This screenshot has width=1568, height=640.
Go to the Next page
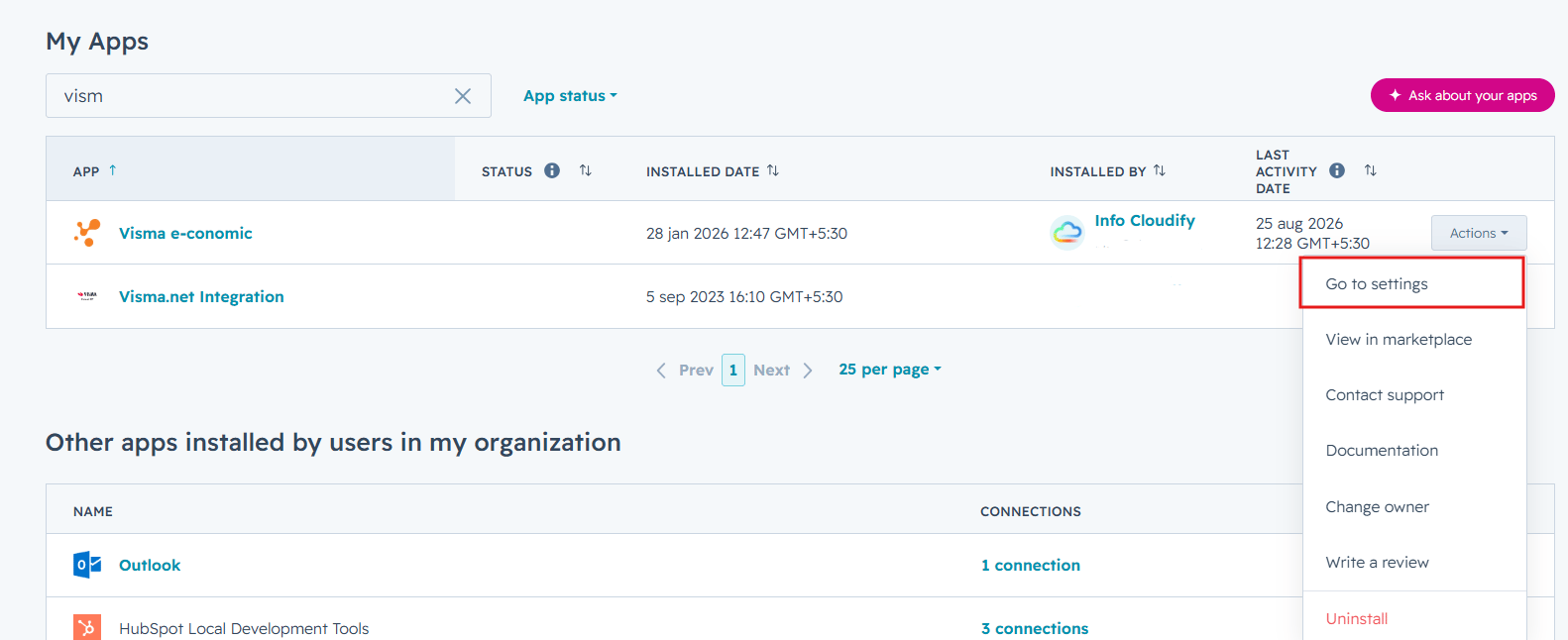(x=783, y=370)
